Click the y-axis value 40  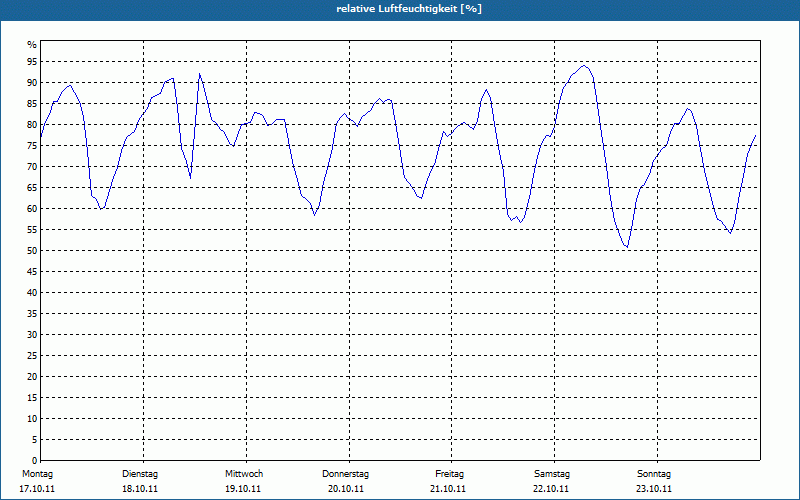pyautogui.click(x=32, y=293)
